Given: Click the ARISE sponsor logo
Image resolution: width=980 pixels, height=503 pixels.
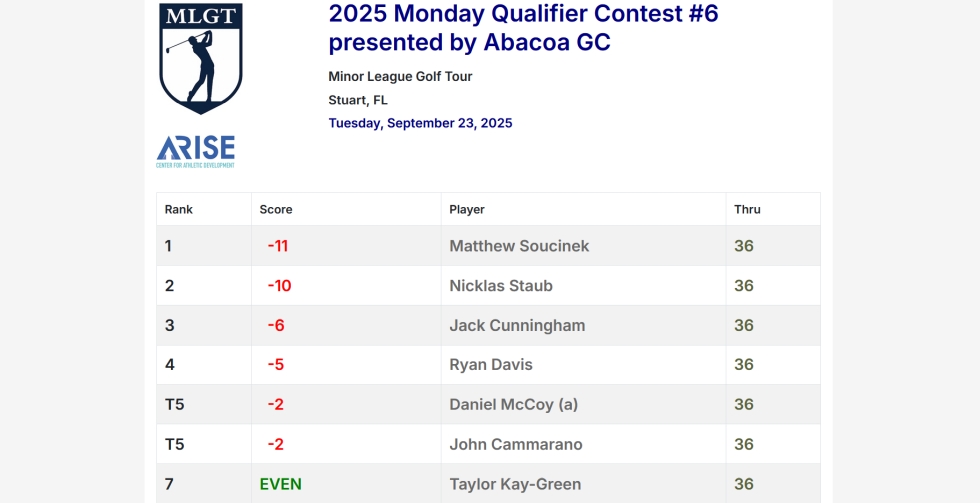Looking at the screenshot, I should [195, 151].
